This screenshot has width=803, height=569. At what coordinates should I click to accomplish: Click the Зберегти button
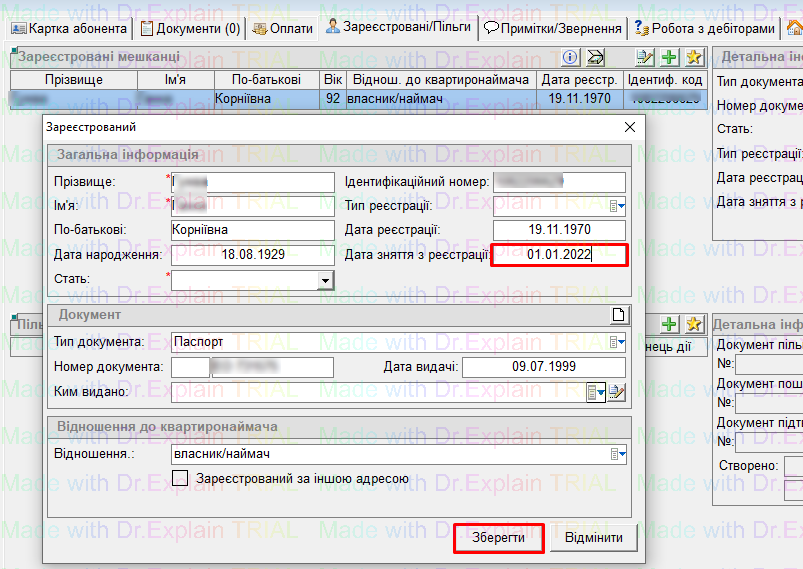click(x=499, y=538)
